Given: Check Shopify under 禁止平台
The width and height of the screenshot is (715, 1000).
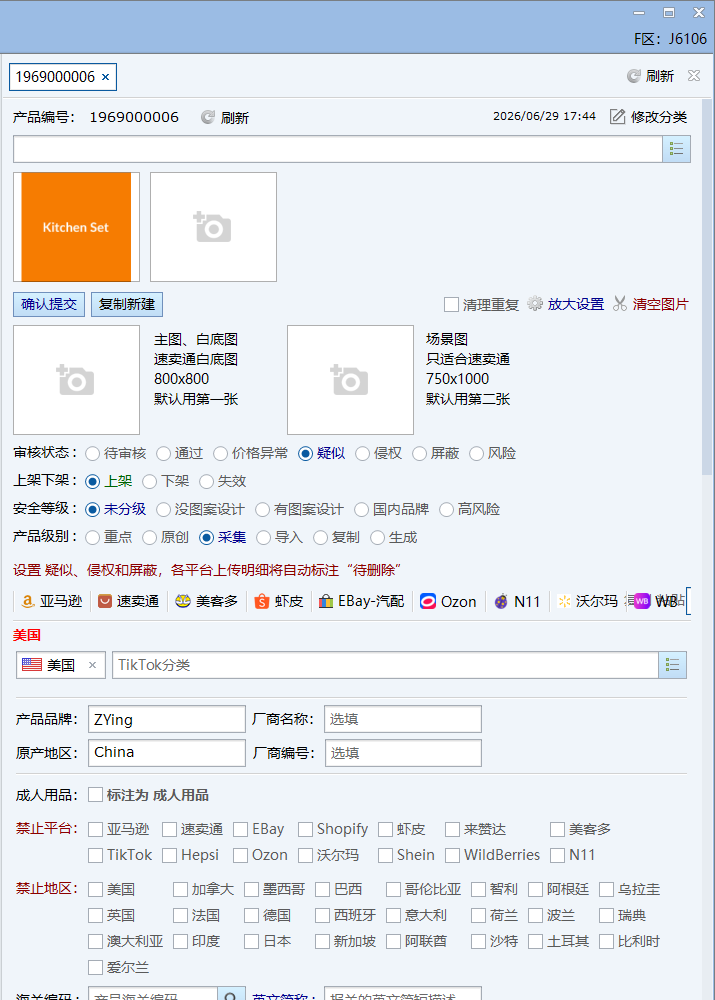Looking at the screenshot, I should point(306,829).
